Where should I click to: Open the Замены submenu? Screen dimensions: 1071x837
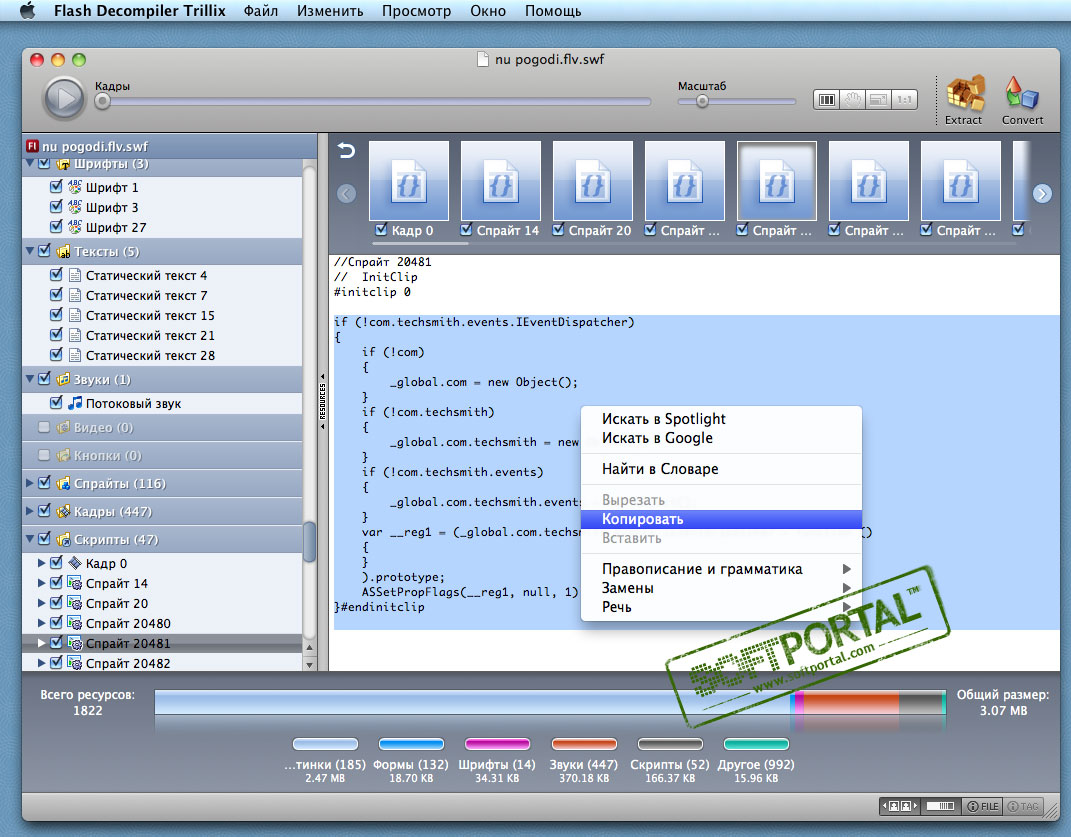(721, 588)
